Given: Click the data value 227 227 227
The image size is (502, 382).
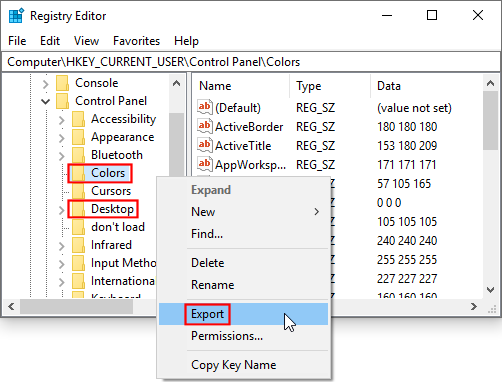Looking at the screenshot, I should coord(407,279).
